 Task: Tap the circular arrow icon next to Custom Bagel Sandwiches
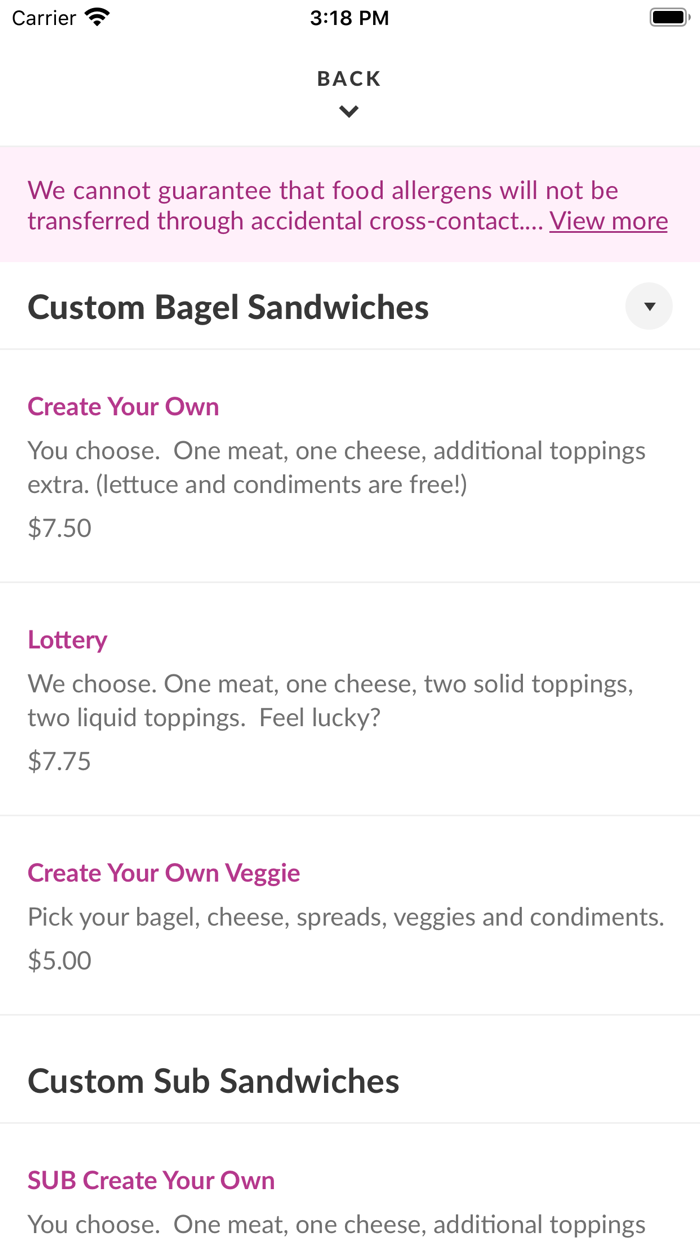648,306
